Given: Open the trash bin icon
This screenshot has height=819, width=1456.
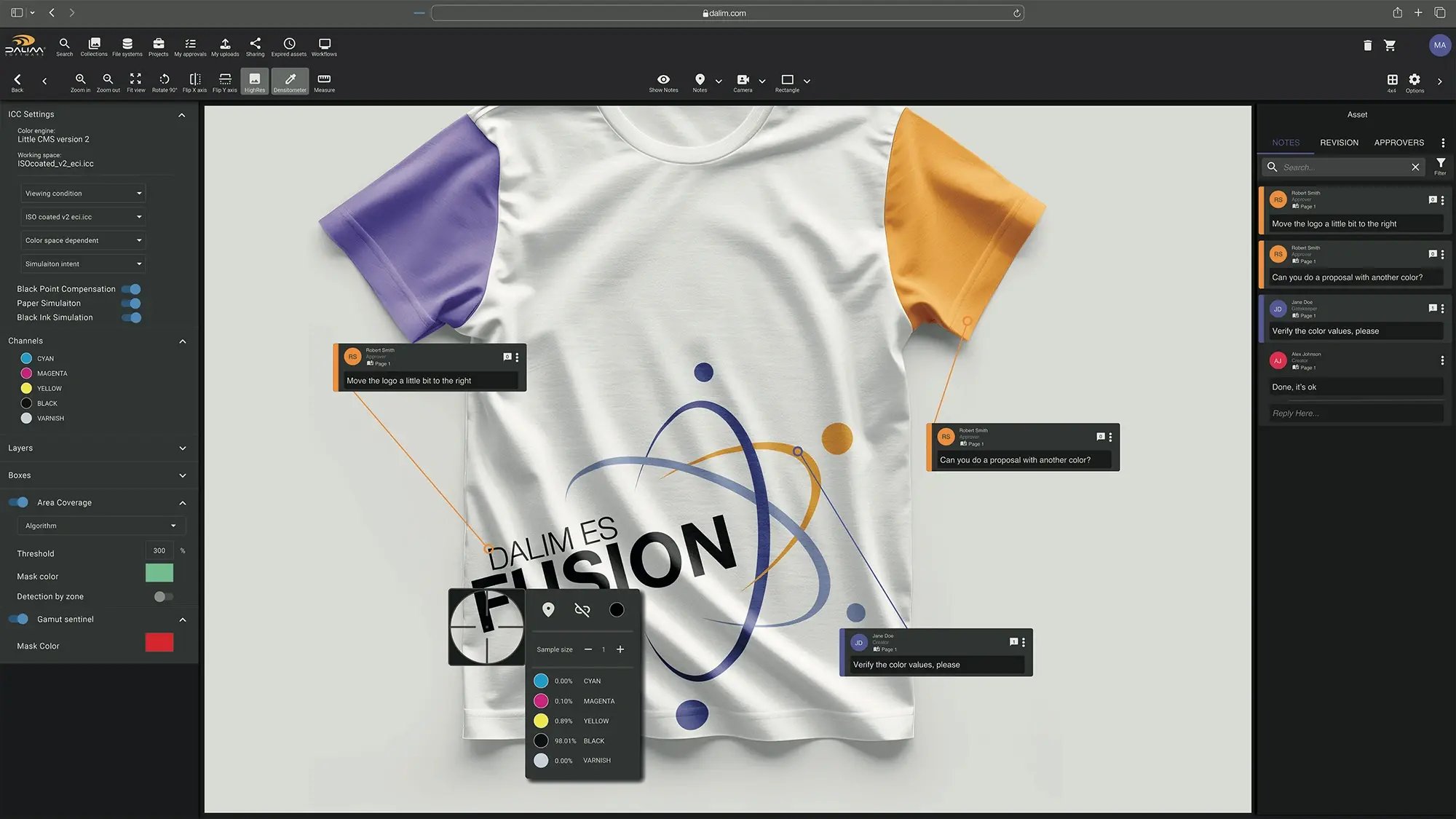Looking at the screenshot, I should (1367, 45).
